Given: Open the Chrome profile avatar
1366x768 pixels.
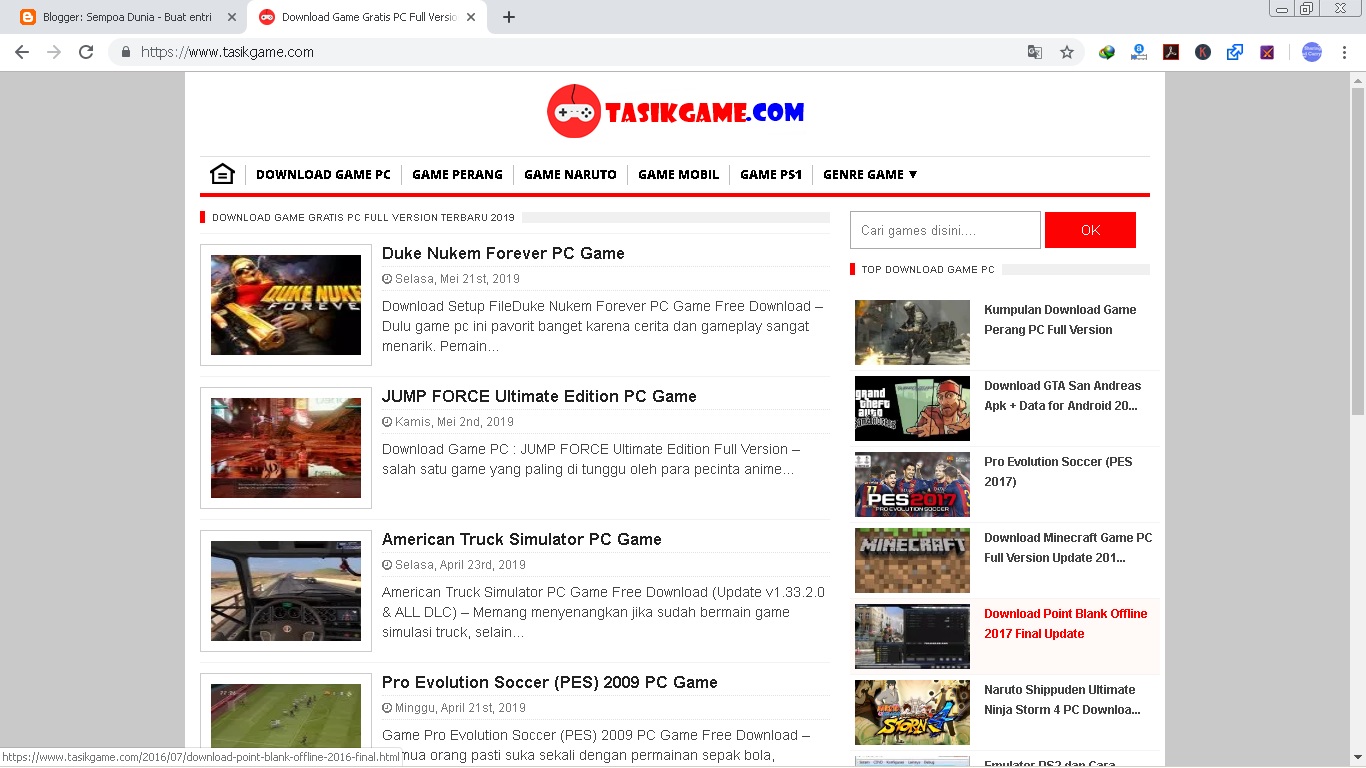Looking at the screenshot, I should 1312,52.
